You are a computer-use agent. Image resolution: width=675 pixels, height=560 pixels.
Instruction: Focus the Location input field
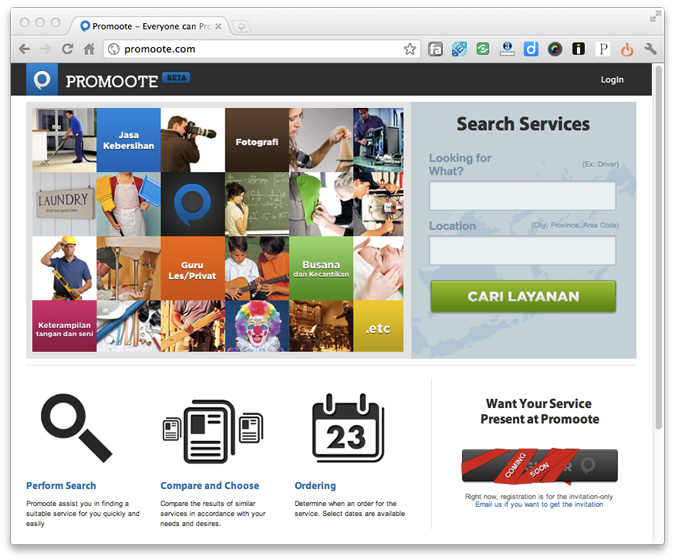tap(522, 251)
